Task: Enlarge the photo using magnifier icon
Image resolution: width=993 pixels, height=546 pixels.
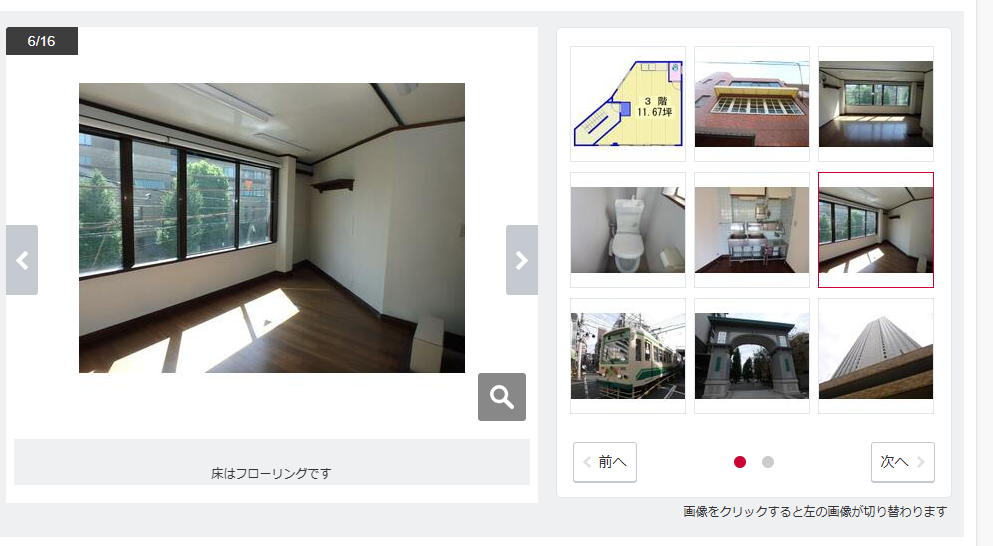Action: [502, 397]
